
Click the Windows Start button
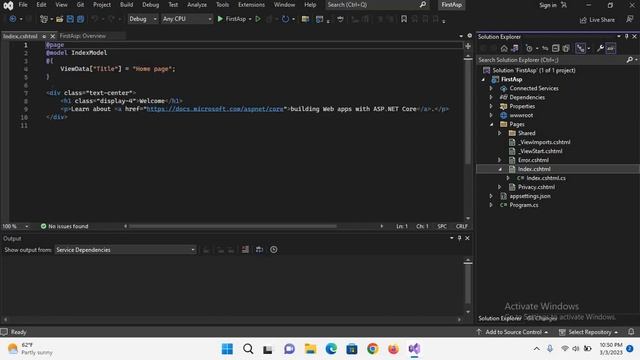click(x=227, y=349)
